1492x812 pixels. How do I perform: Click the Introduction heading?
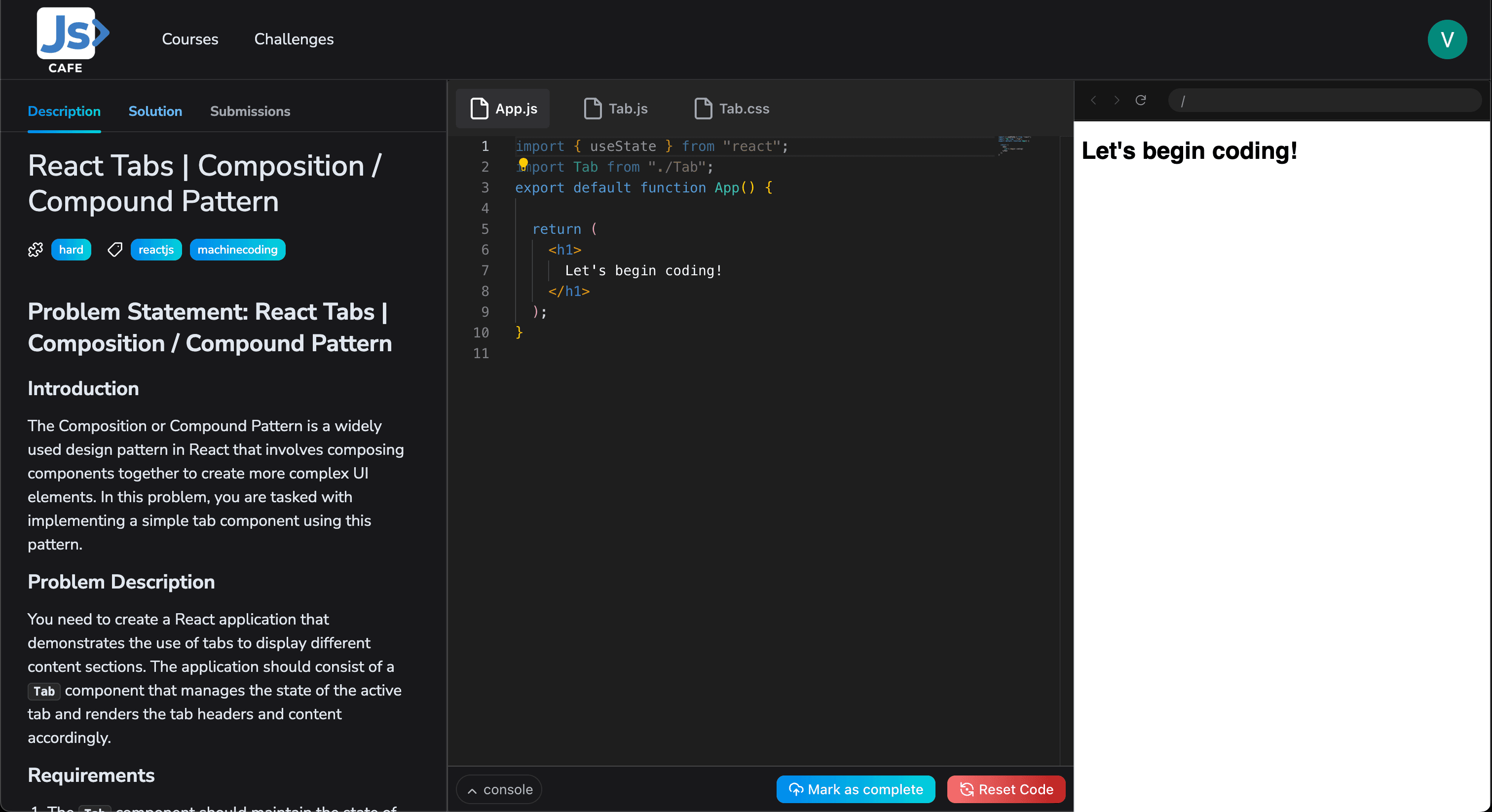pyautogui.click(x=83, y=389)
